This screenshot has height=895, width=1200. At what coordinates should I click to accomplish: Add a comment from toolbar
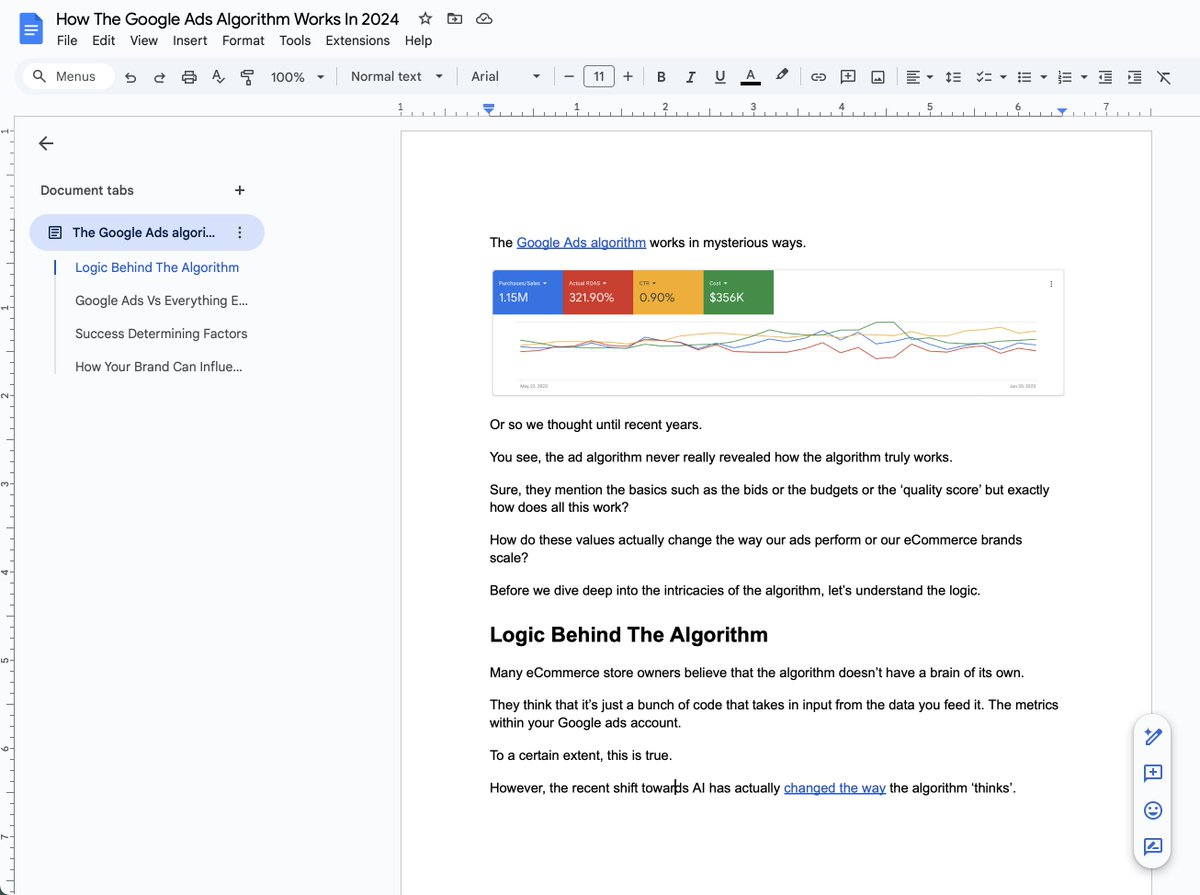click(x=848, y=77)
